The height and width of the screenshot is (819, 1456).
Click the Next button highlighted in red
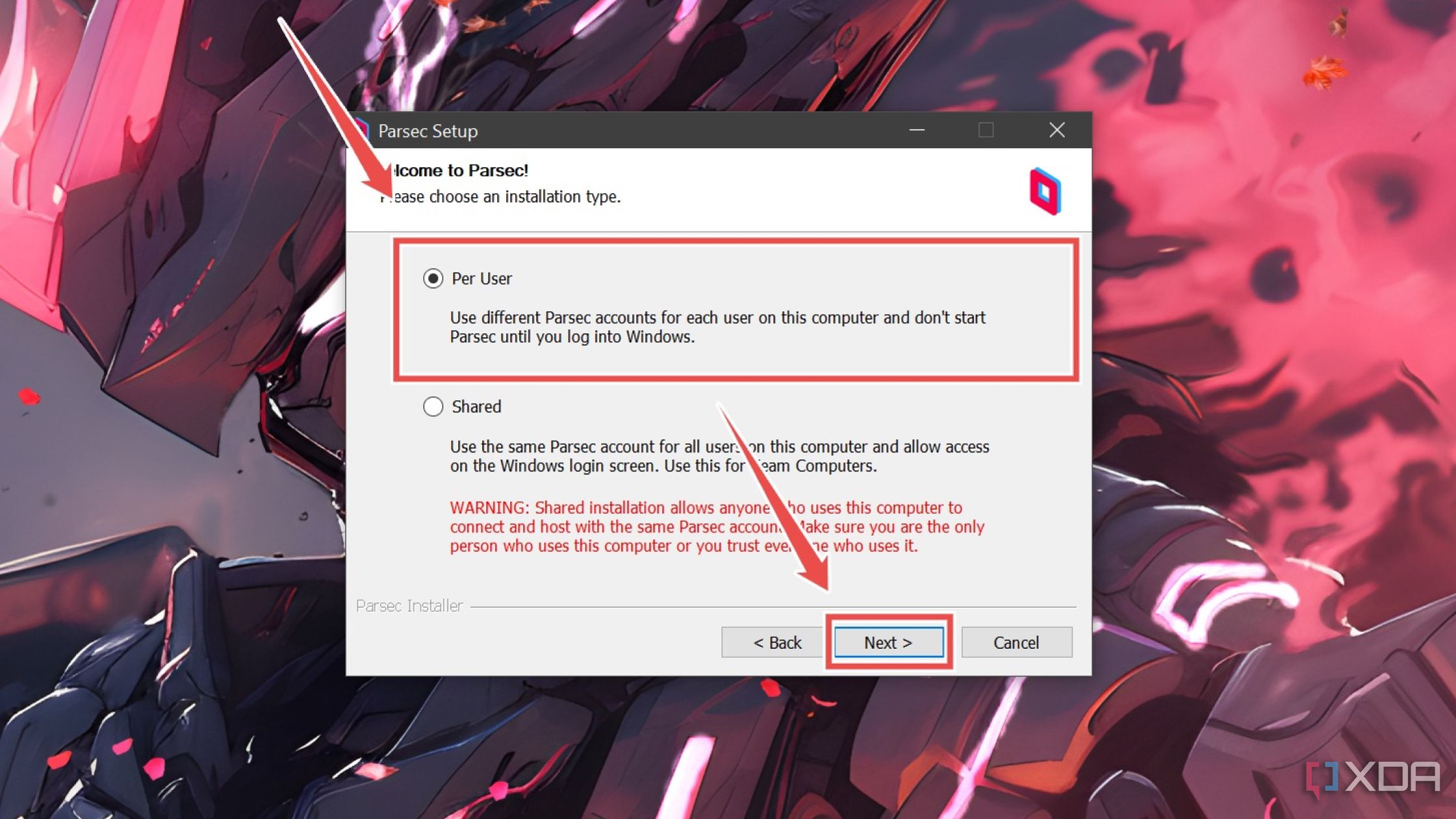click(887, 642)
